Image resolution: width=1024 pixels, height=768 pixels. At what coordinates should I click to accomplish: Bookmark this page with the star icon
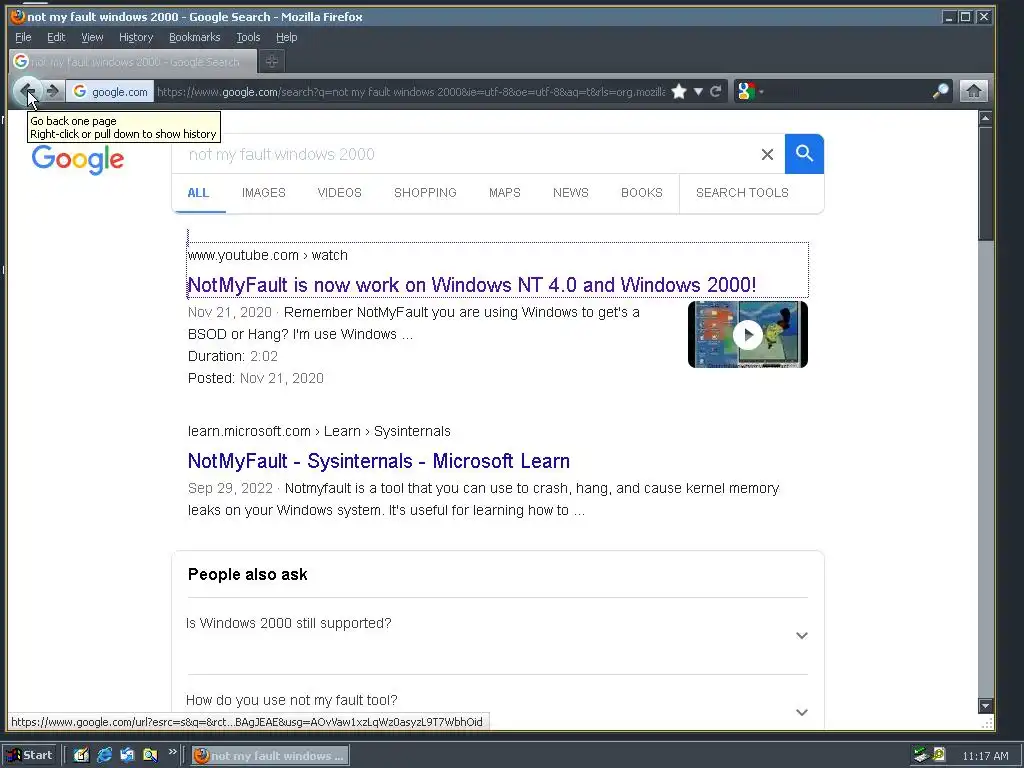point(679,91)
